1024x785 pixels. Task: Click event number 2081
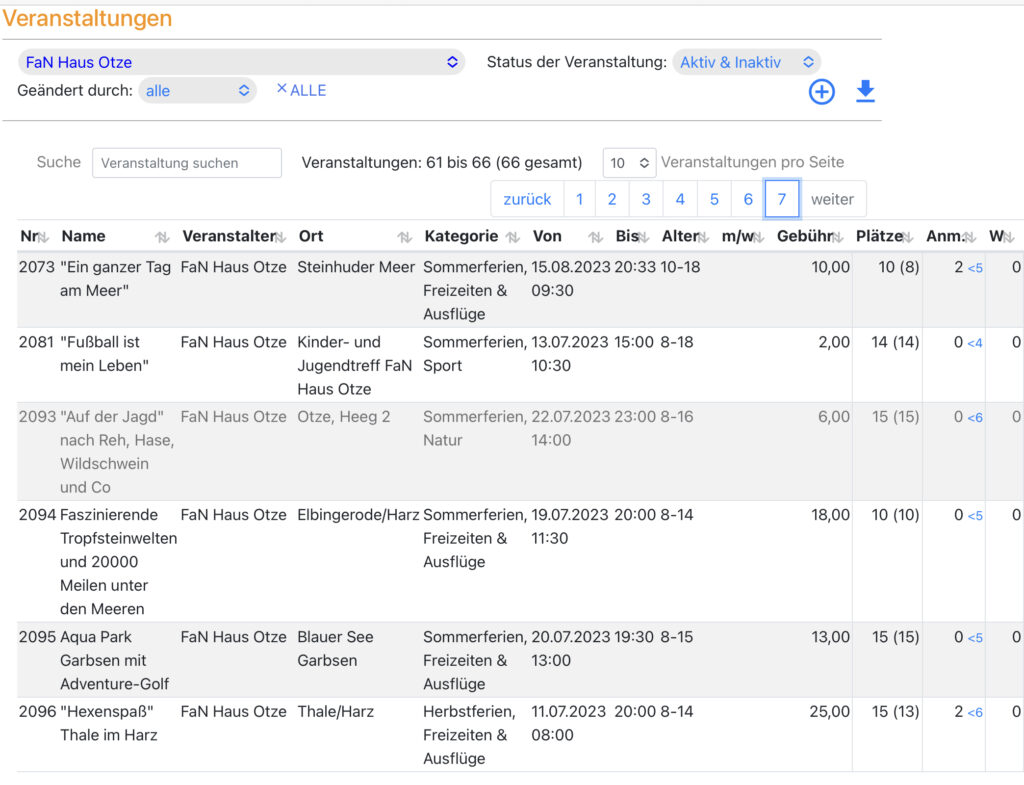click(x=37, y=342)
